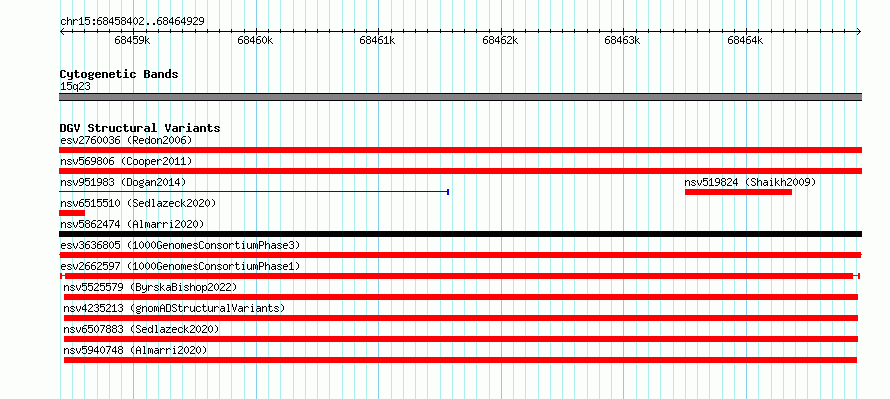This screenshot has width=890, height=399.
Task: Select the short red bar under nsv519824
Action: click(x=738, y=192)
